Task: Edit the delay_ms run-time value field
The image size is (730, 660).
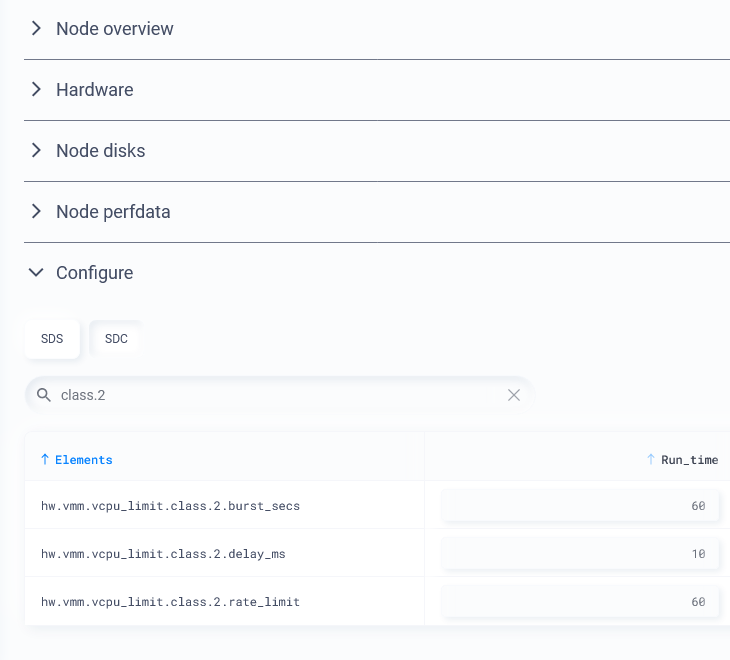Action: [x=580, y=554]
